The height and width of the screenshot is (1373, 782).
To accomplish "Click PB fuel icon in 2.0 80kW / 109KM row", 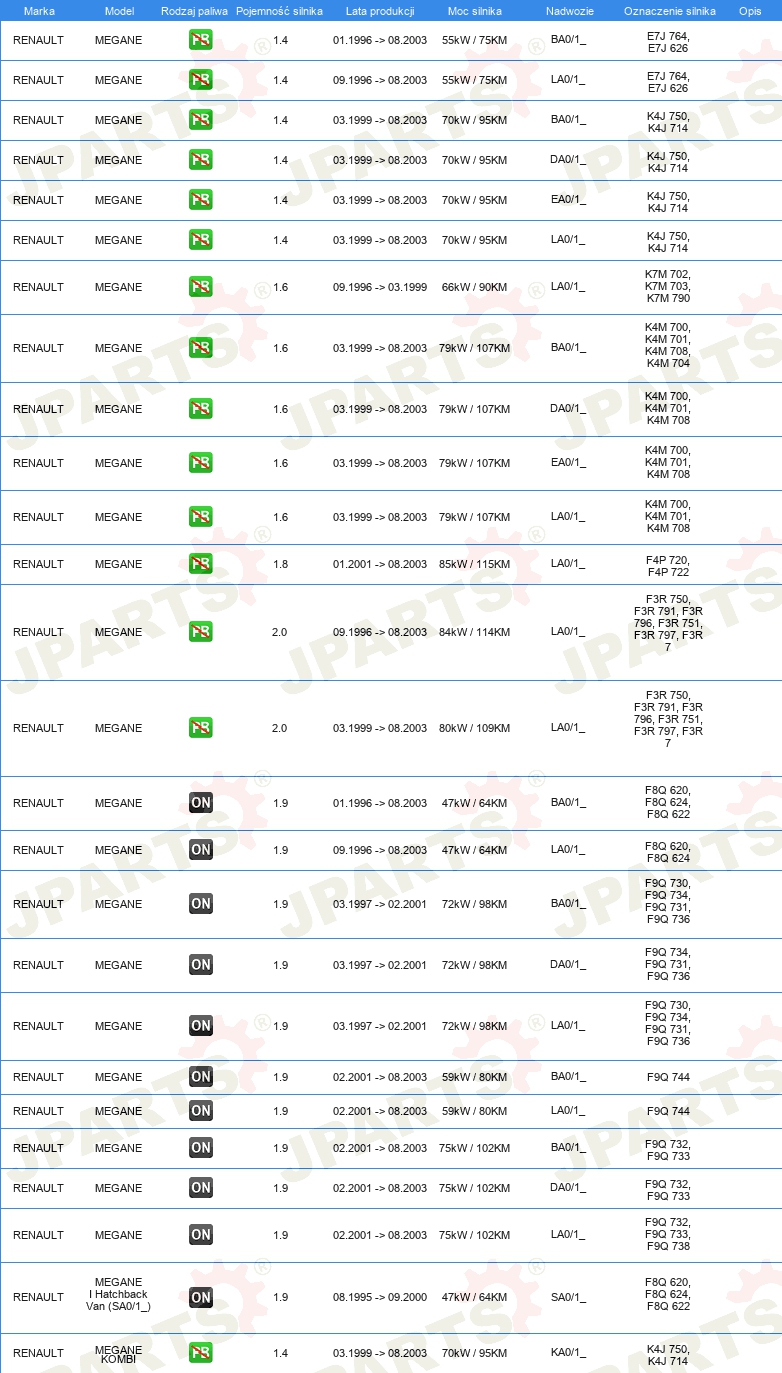I will pos(201,728).
